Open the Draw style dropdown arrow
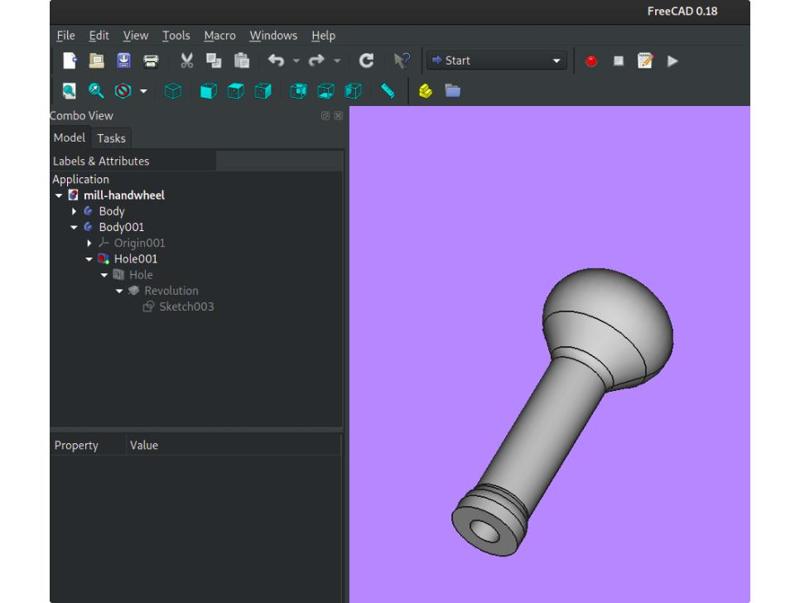This screenshot has height=603, width=800. tap(143, 91)
